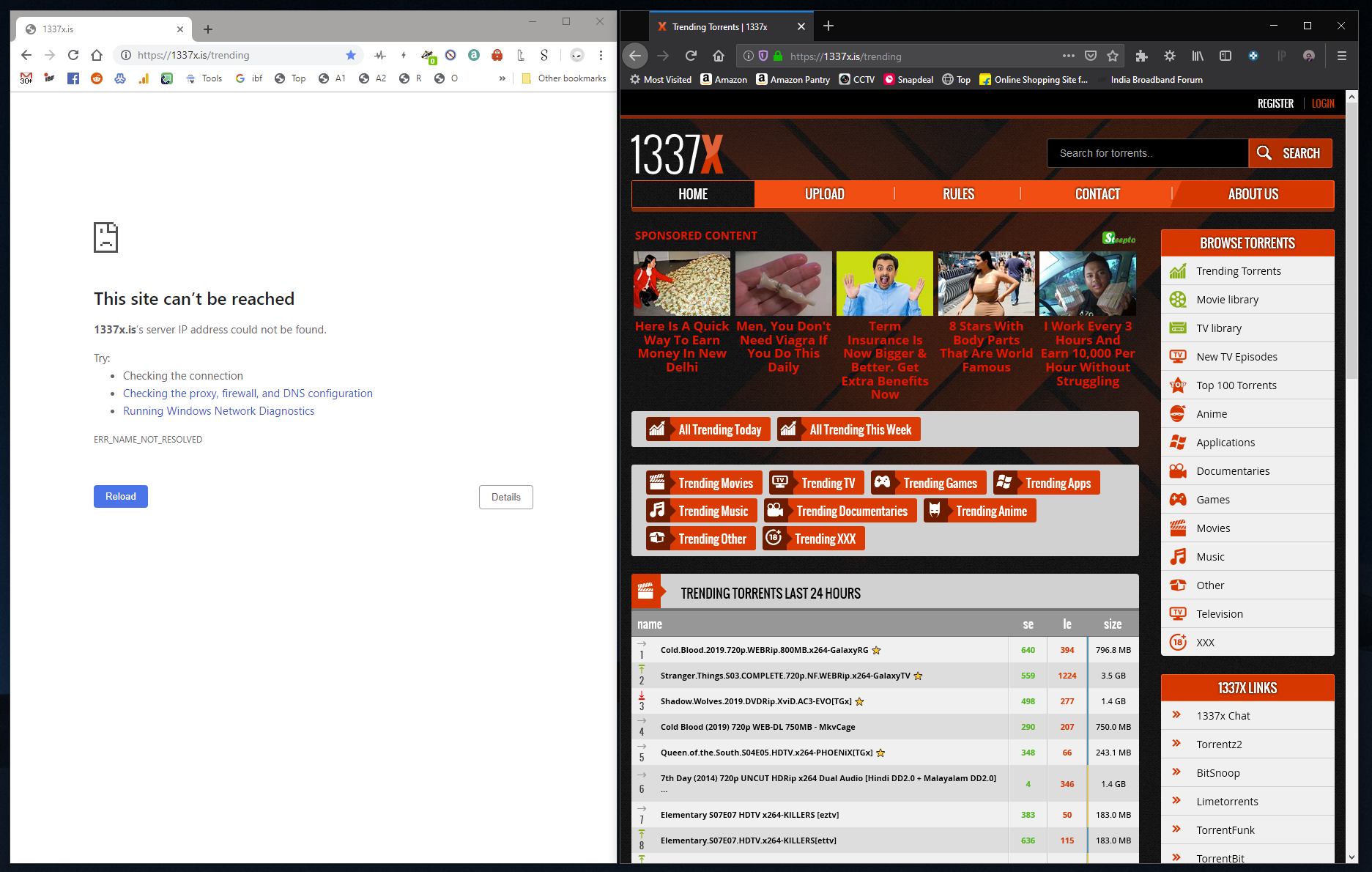Open the UPLOAD navigation tab
The width and height of the screenshot is (1372, 872).
click(x=824, y=194)
